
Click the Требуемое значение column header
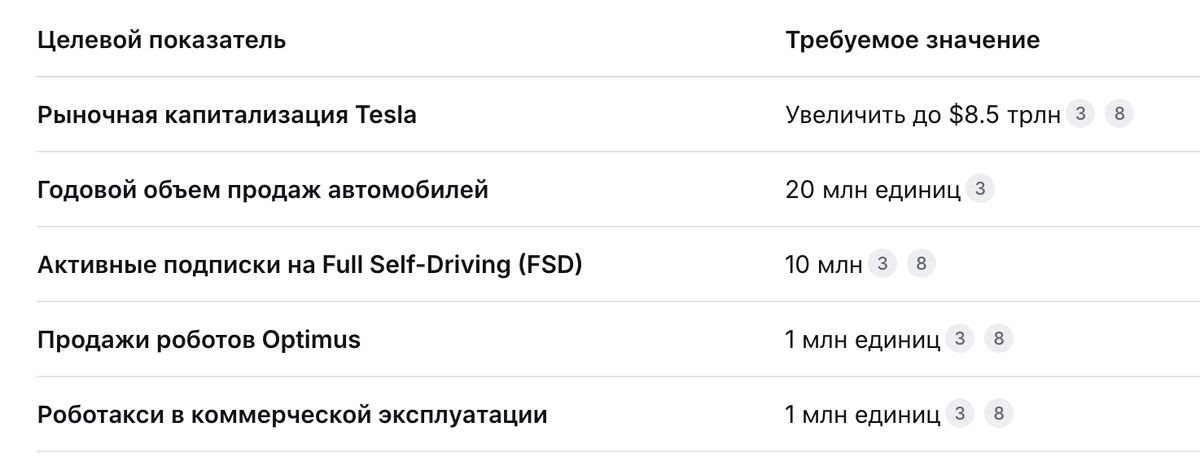(913, 41)
